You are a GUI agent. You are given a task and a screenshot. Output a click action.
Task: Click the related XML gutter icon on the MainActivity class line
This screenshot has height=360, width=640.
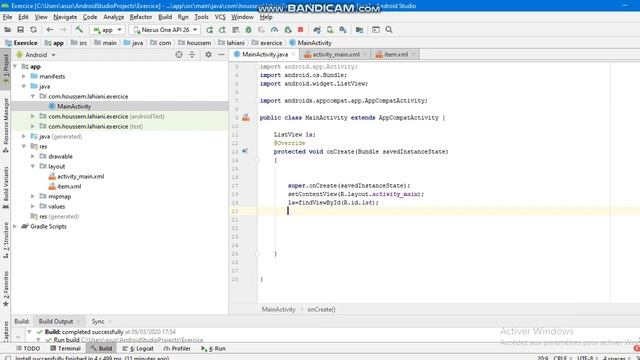point(246,118)
